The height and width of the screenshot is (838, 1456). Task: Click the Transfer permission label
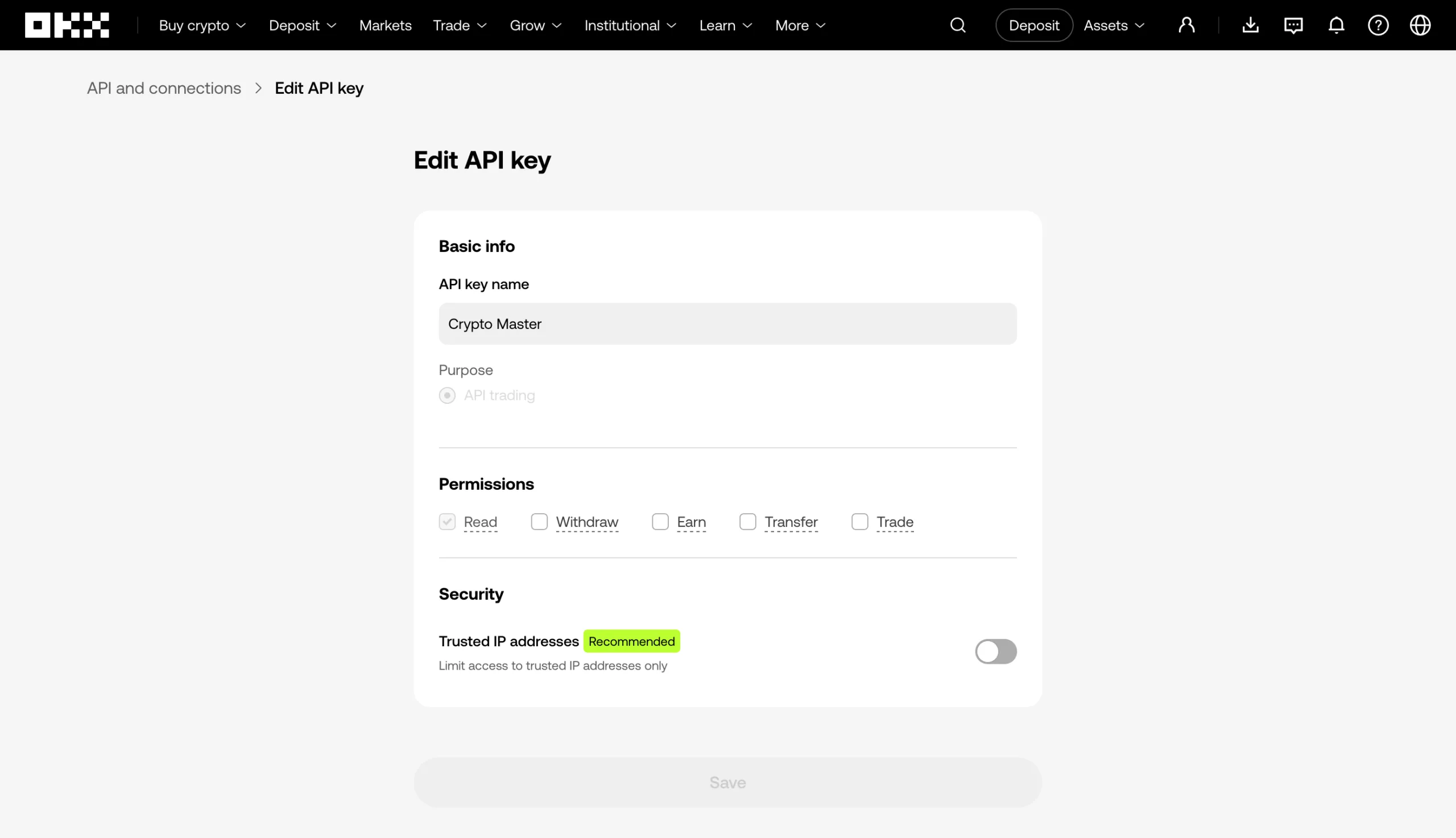pos(791,522)
